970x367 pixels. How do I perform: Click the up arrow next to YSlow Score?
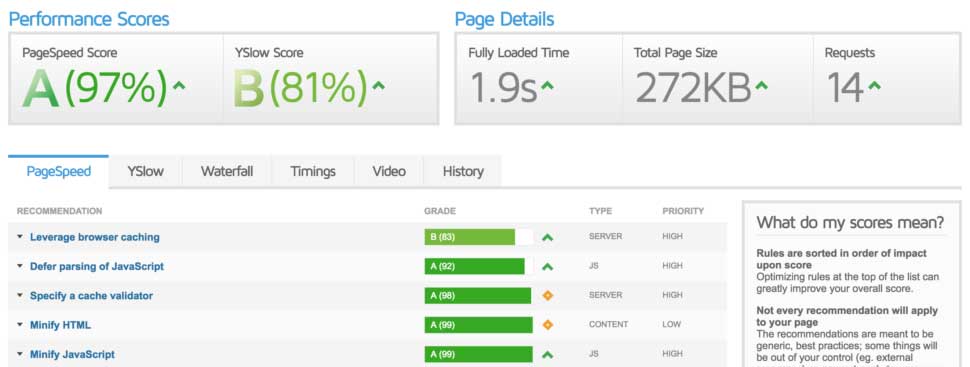[x=379, y=85]
